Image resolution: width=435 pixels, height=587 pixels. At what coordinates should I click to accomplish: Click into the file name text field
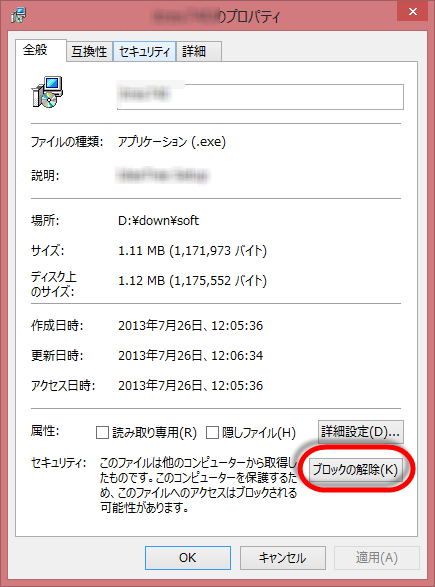click(x=260, y=97)
